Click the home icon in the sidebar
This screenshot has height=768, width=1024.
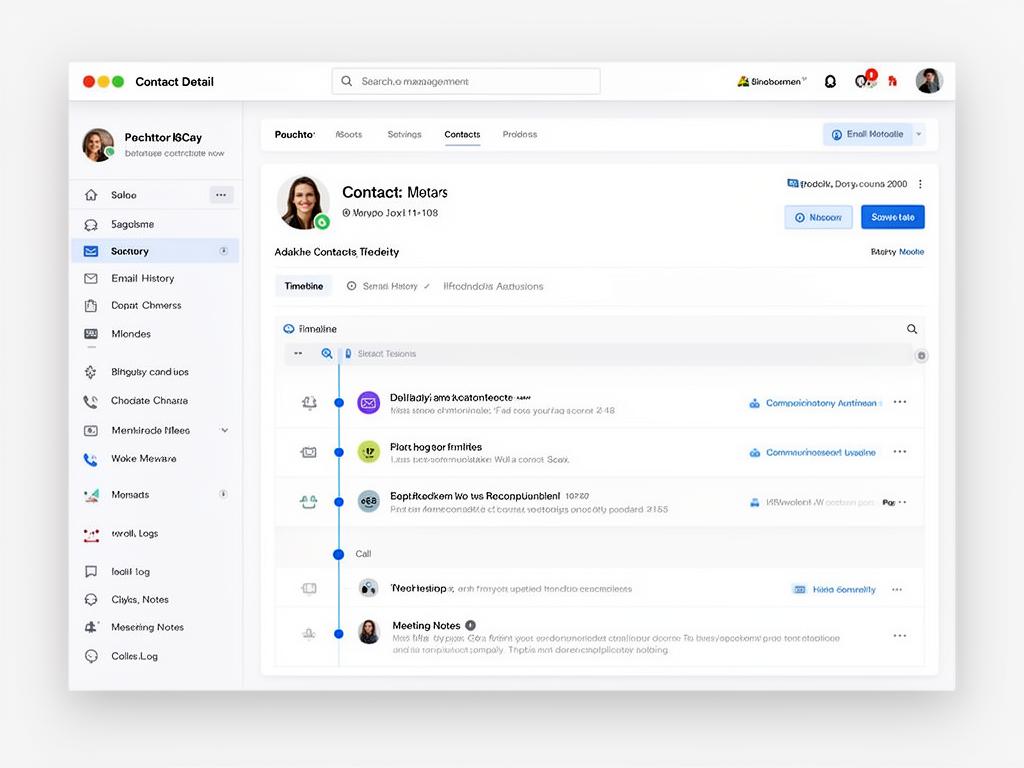tap(91, 196)
